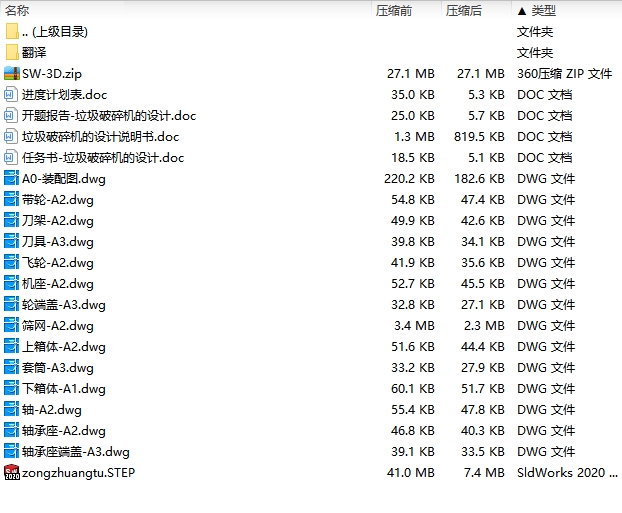Click the DWG icon of A0-装配图.dwg
This screenshot has width=622, height=513.
(11, 179)
